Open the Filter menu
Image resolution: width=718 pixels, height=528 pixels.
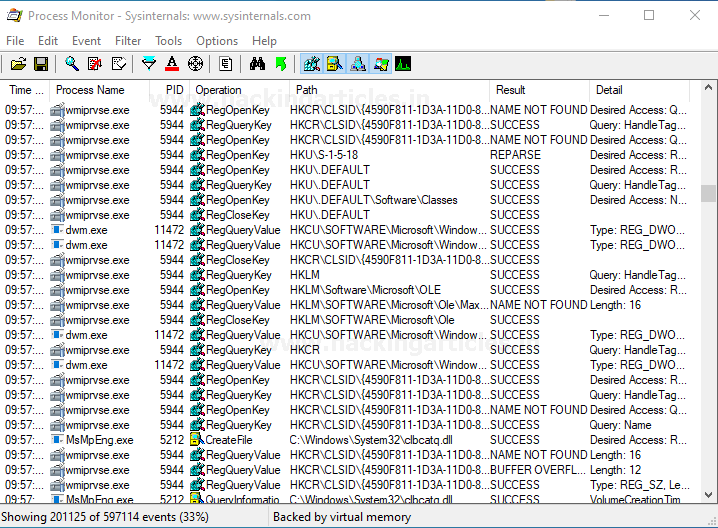(x=128, y=41)
